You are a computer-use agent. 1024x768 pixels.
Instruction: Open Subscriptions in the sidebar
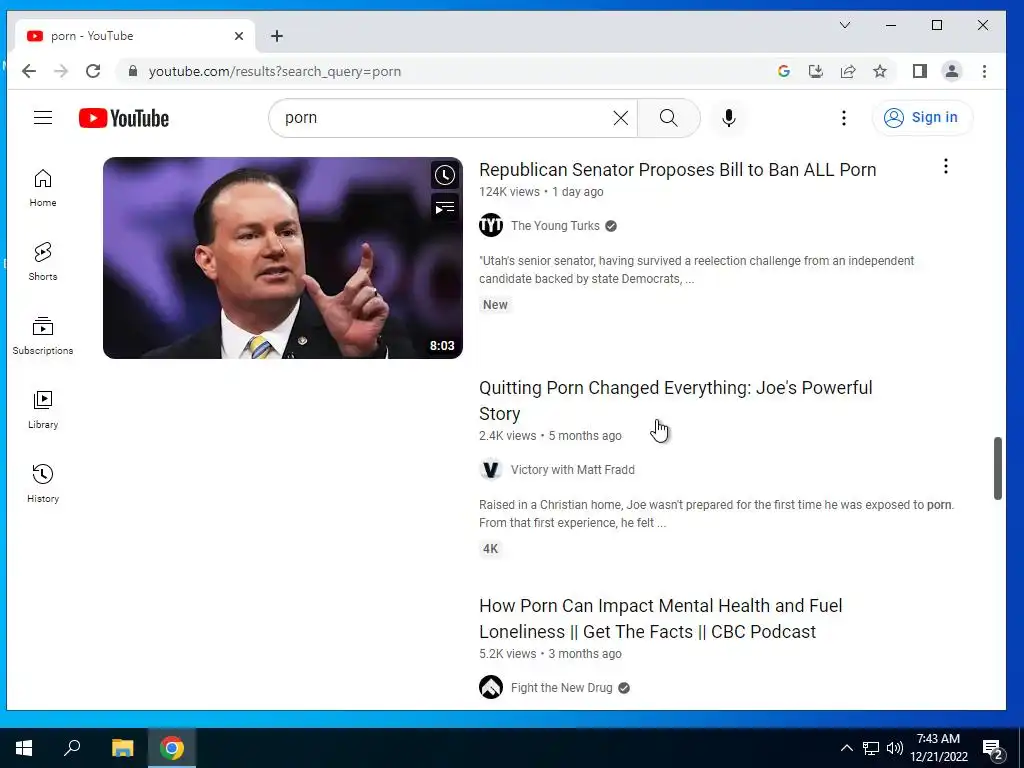(43, 336)
